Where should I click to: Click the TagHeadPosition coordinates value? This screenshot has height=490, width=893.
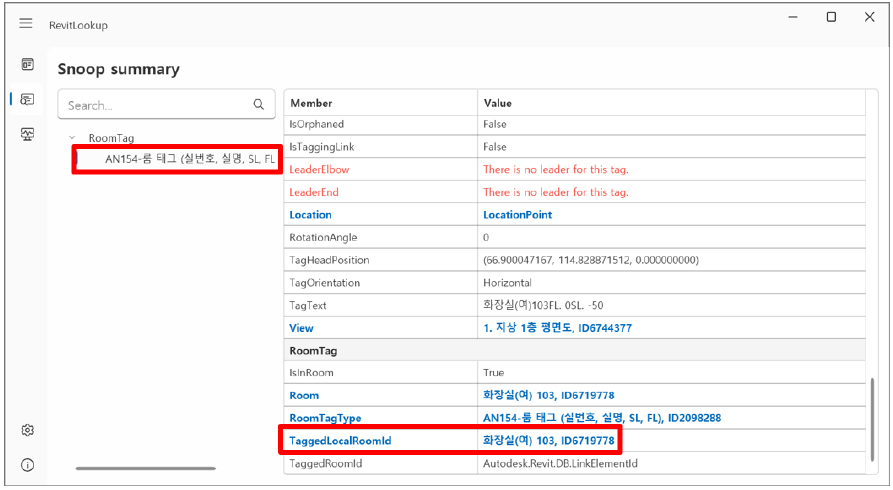pos(591,260)
